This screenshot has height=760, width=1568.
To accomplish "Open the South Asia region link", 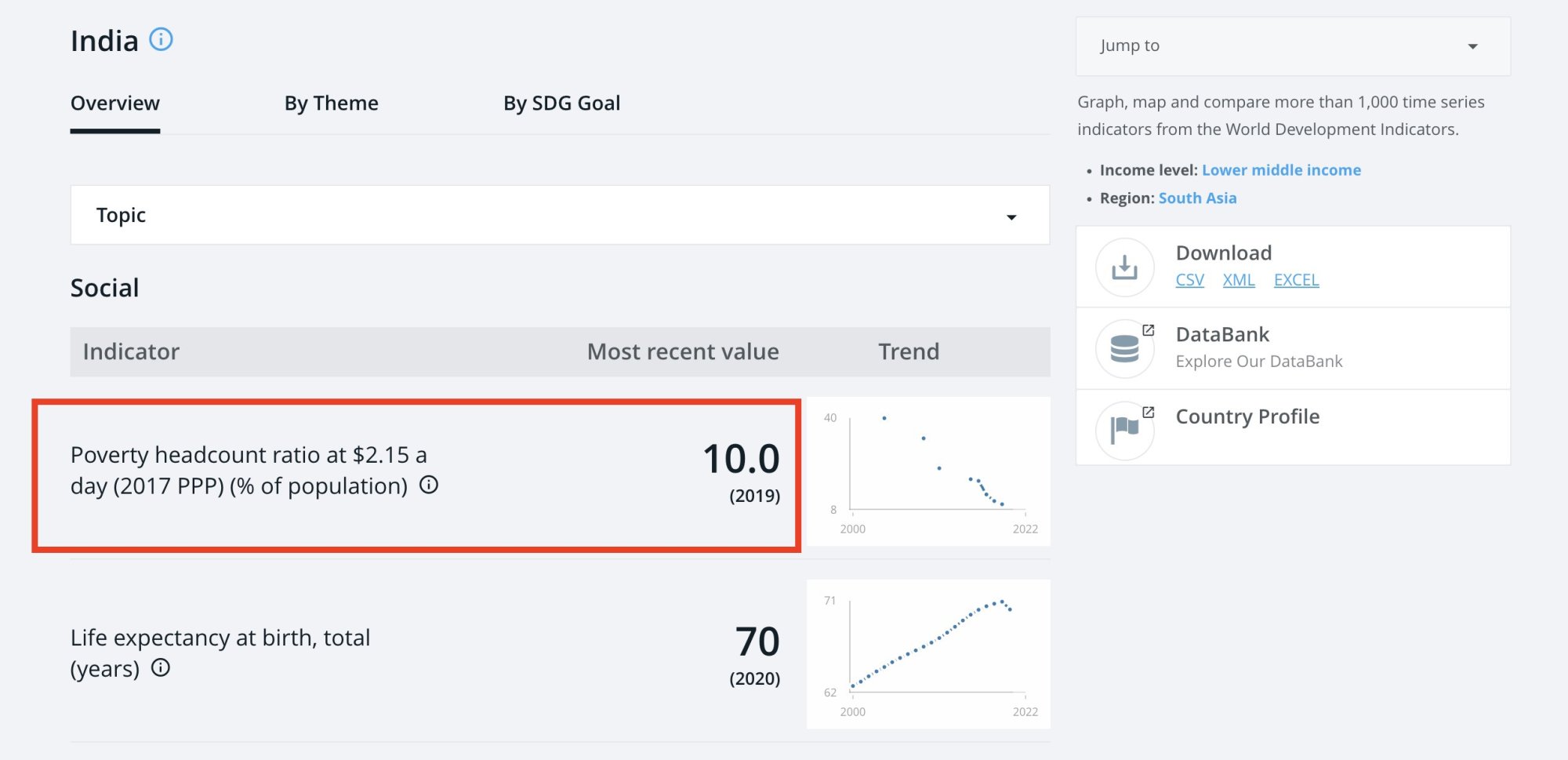I will (x=1197, y=198).
